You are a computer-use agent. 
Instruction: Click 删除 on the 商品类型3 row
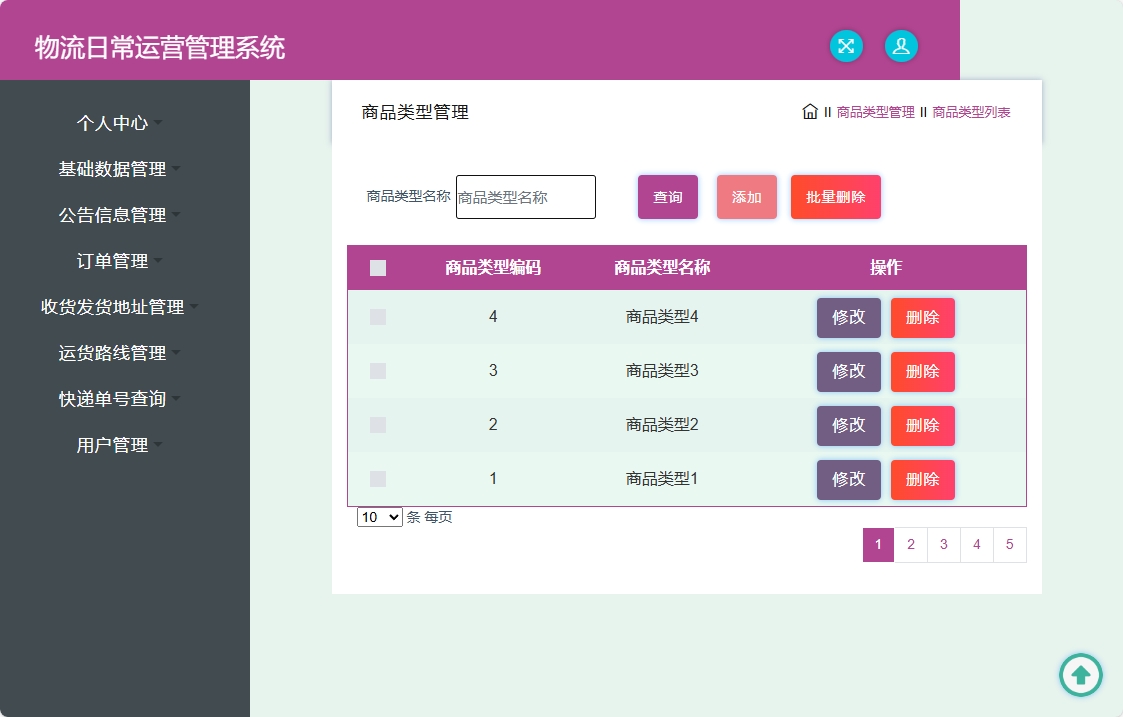(x=922, y=371)
